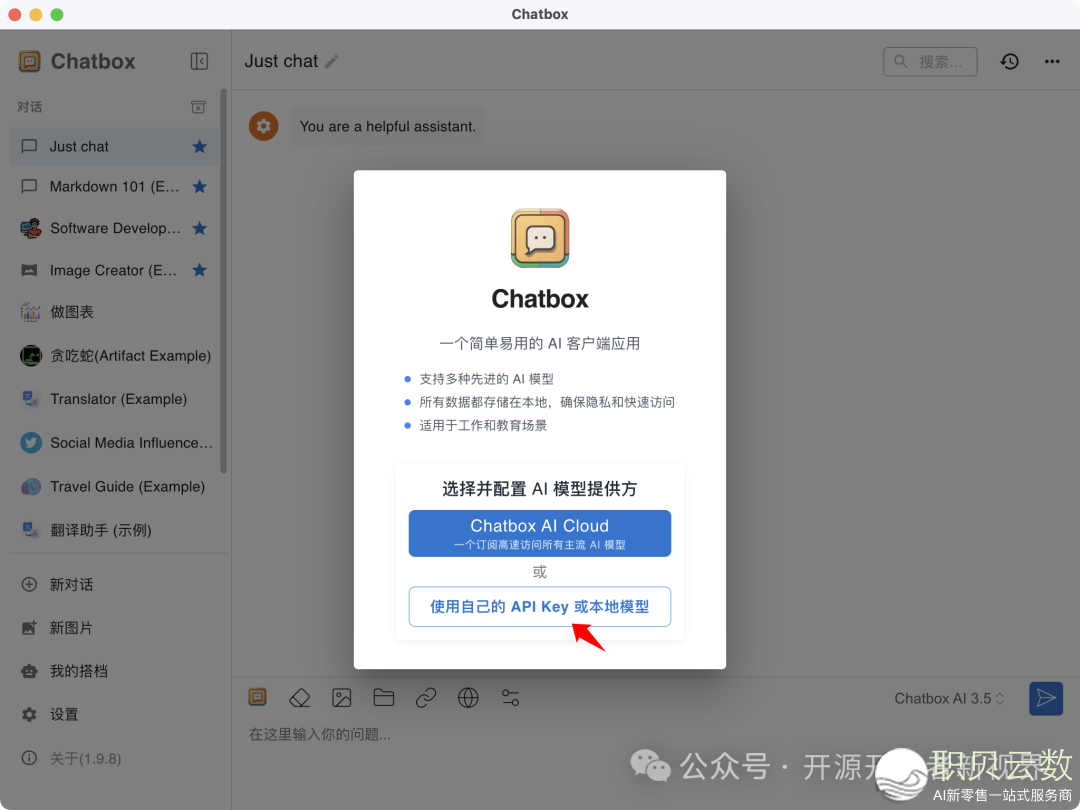The height and width of the screenshot is (810, 1080).
Task: Open the conversation settings sliders icon
Action: click(510, 698)
